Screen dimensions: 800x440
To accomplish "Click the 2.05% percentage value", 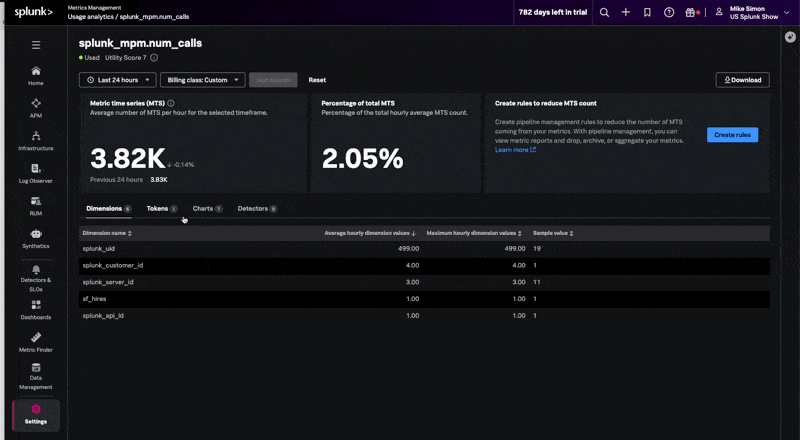I will (x=362, y=158).
